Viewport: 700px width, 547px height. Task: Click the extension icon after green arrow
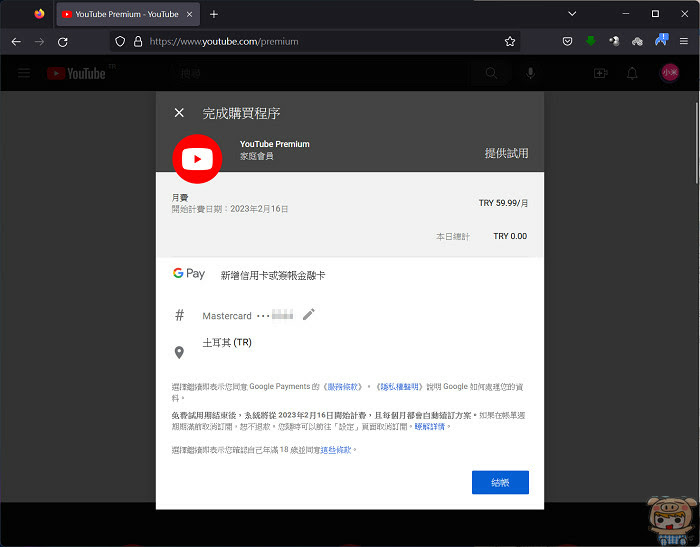(x=614, y=41)
